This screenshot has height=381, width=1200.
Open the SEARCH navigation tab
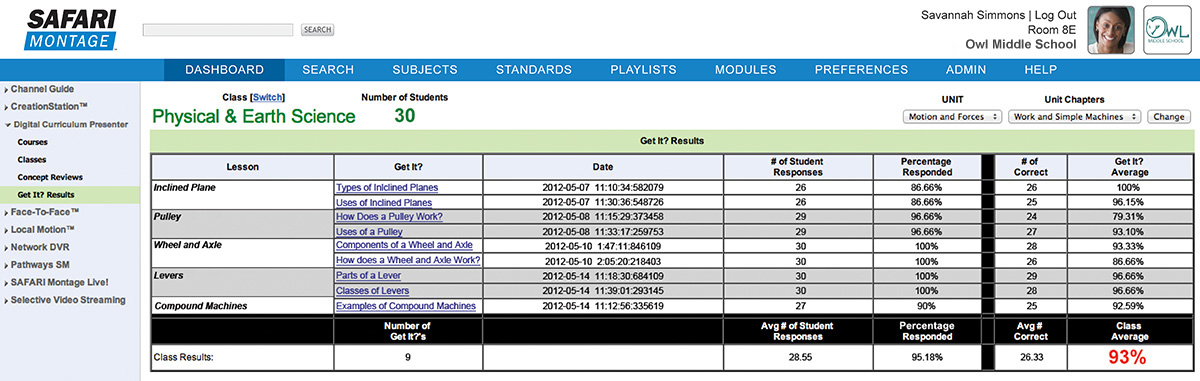(x=328, y=70)
